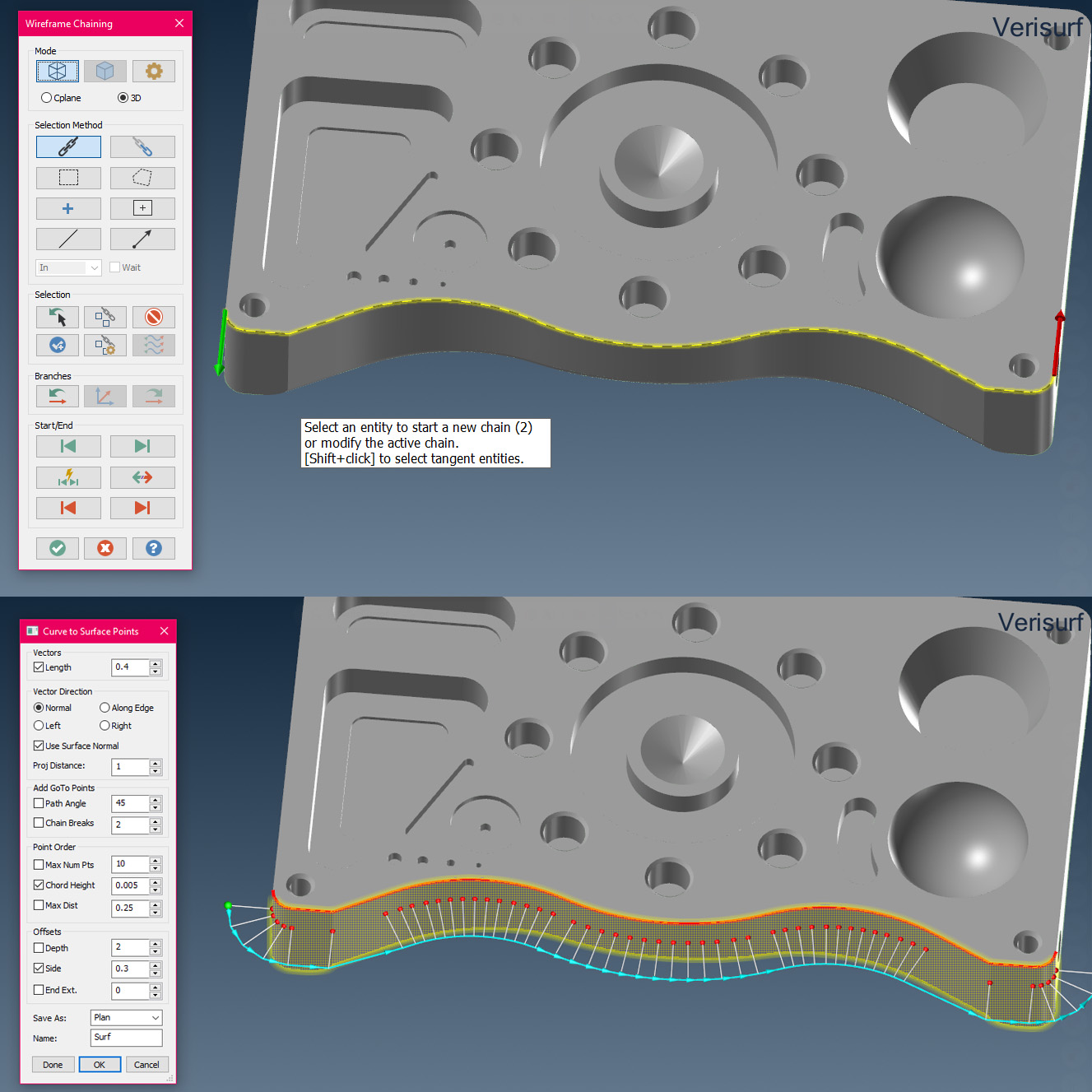Click the Next branch icon
This screenshot has width=1092, height=1092.
pyautogui.click(x=154, y=396)
